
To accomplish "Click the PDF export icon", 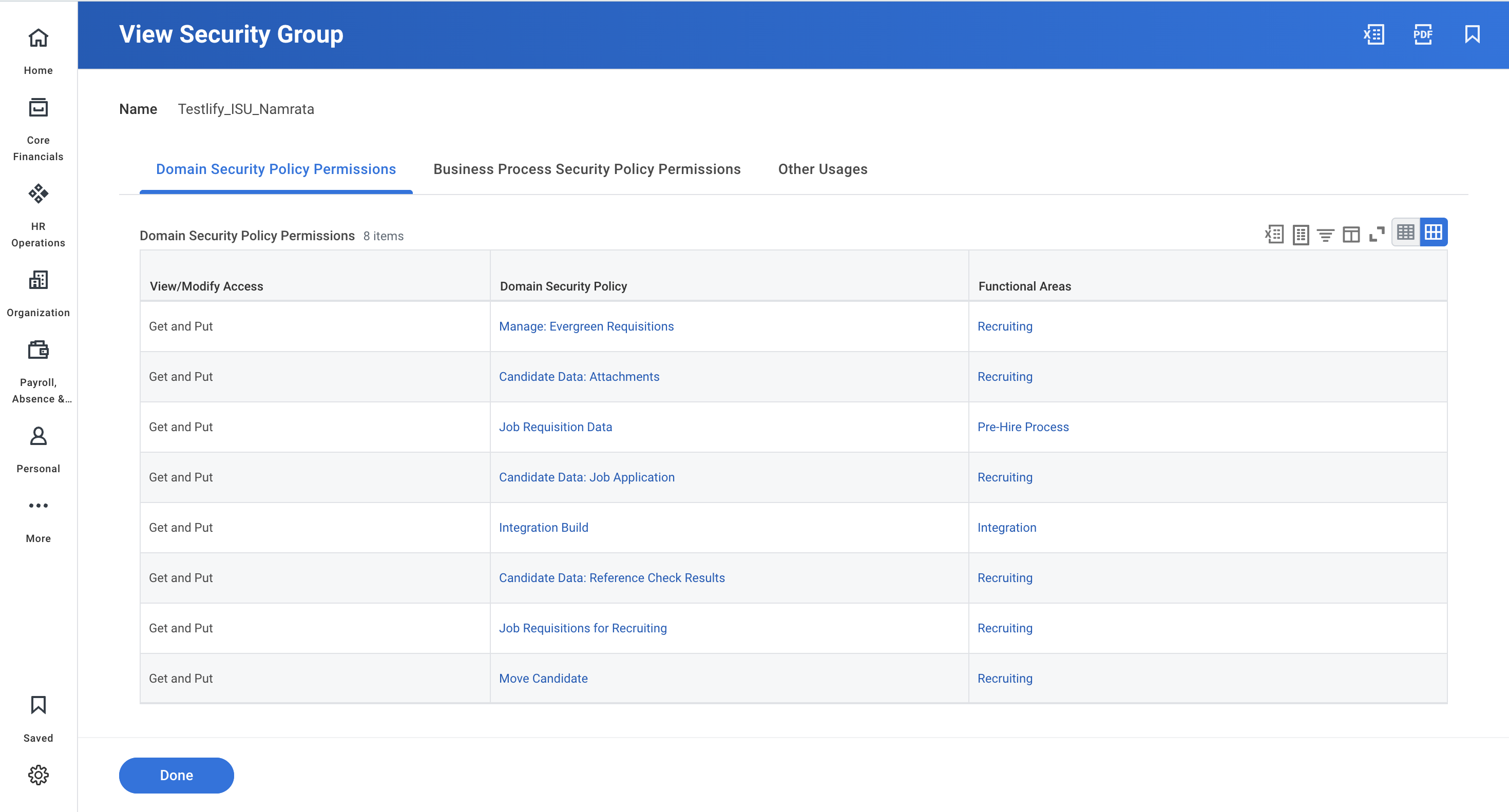I will 1423,34.
